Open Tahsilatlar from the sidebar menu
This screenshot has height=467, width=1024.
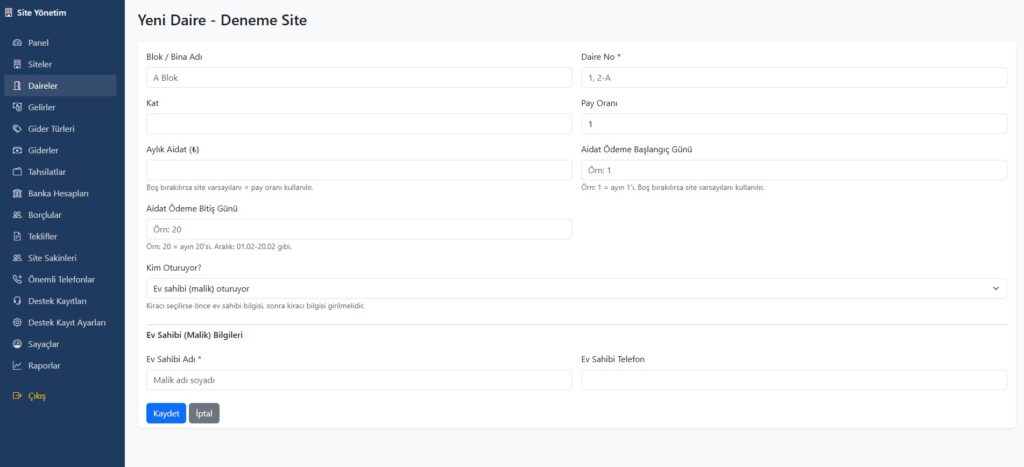(46, 172)
